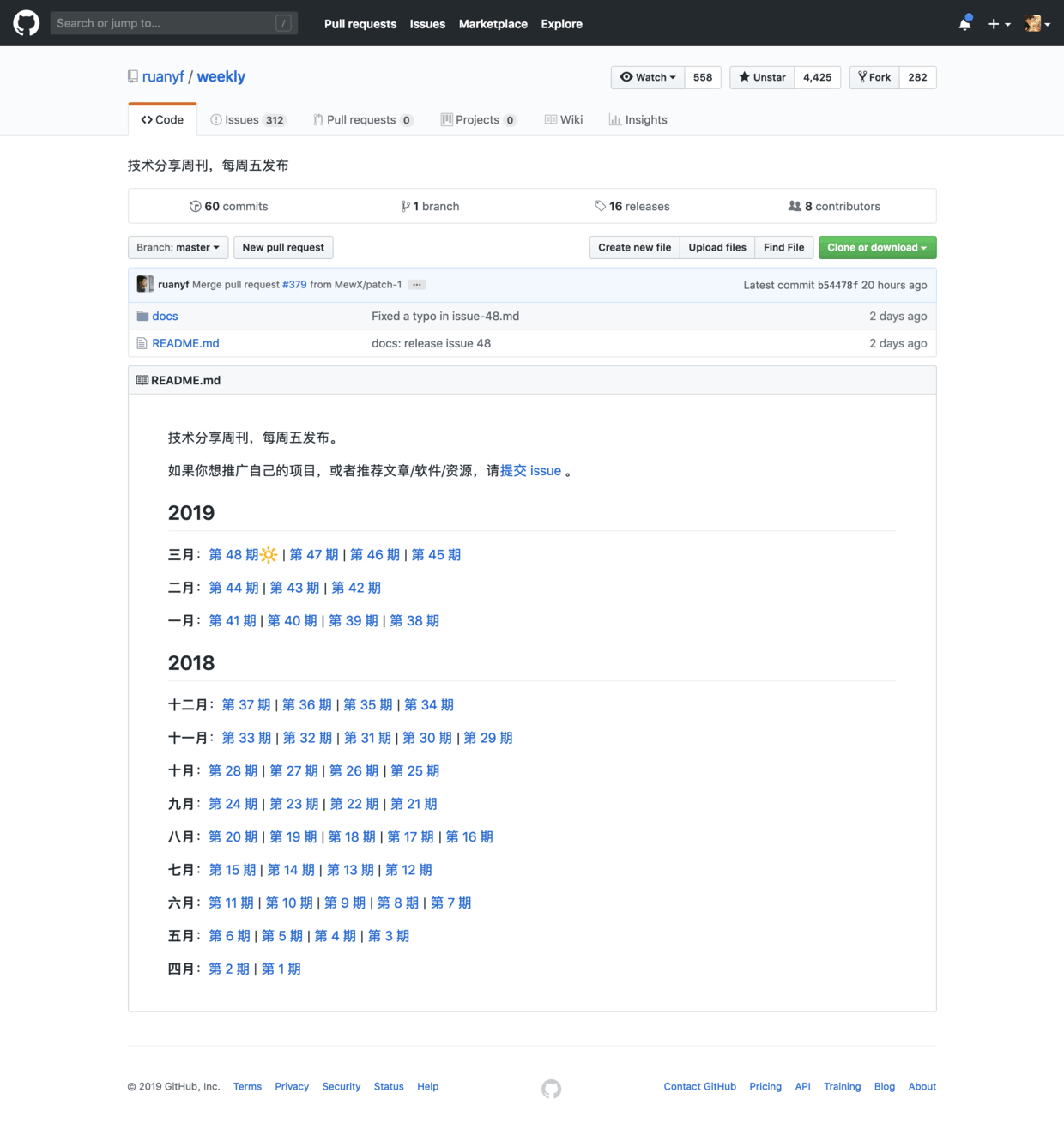The height and width of the screenshot is (1141, 1064).
Task: Open footer Help link
Action: click(x=428, y=1086)
